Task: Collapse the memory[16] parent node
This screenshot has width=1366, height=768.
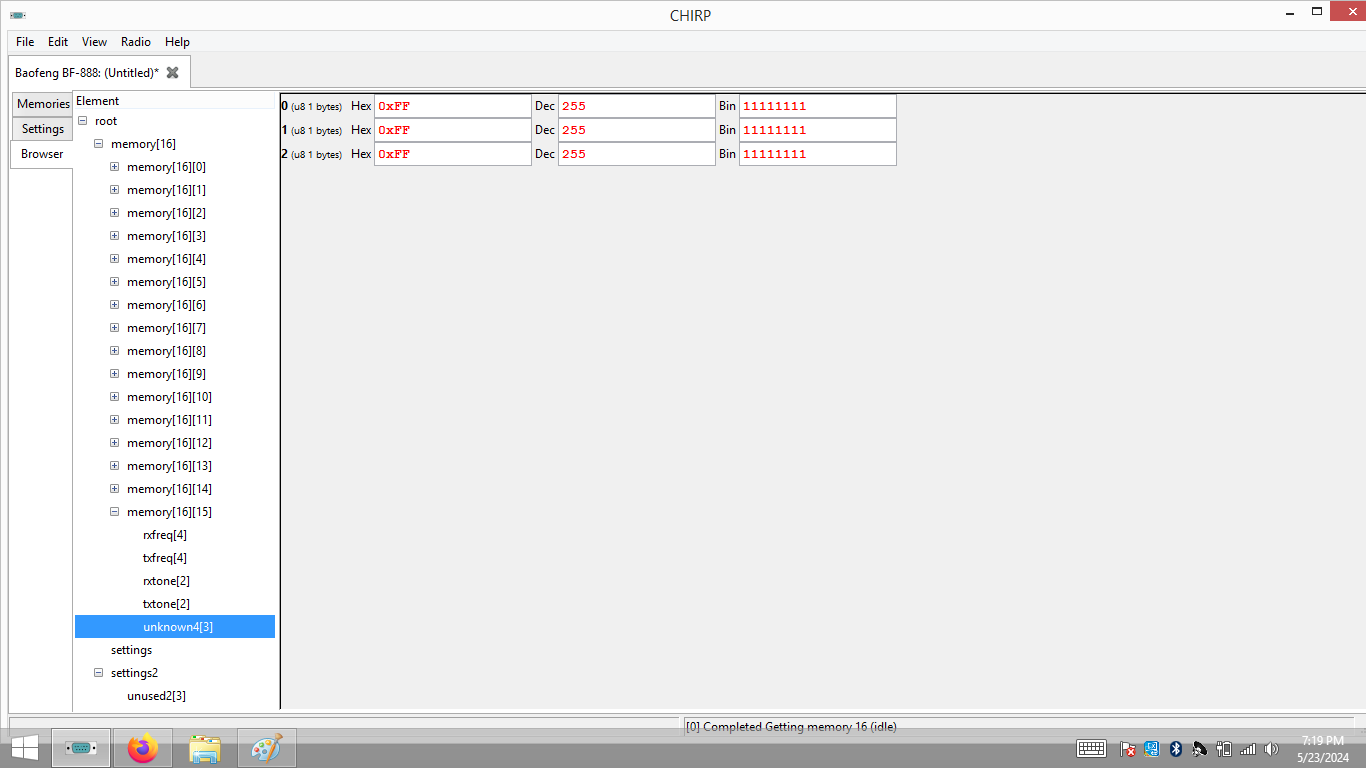Action: click(99, 144)
